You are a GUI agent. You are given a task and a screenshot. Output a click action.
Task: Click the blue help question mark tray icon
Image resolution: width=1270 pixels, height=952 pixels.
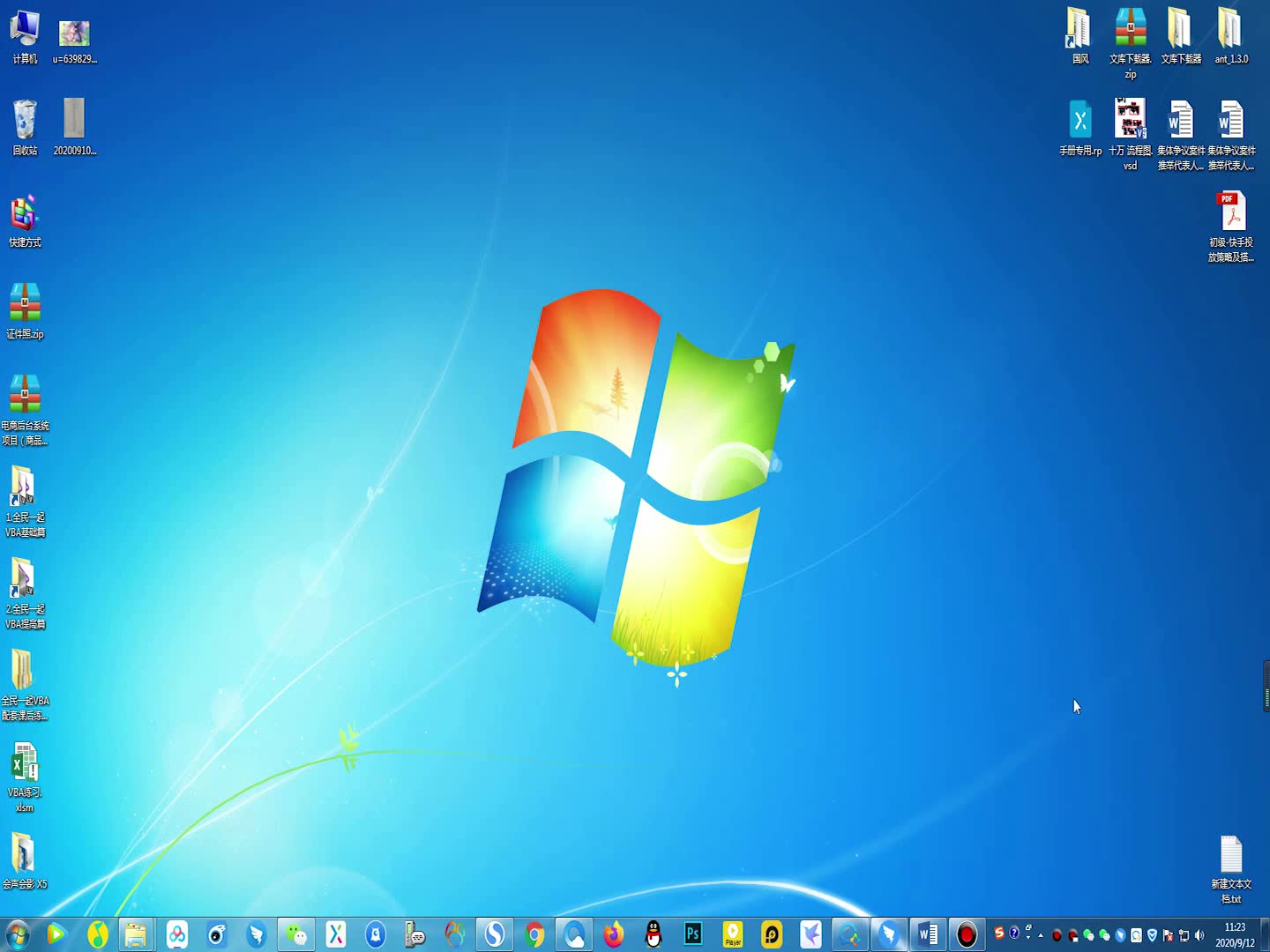(x=1014, y=933)
